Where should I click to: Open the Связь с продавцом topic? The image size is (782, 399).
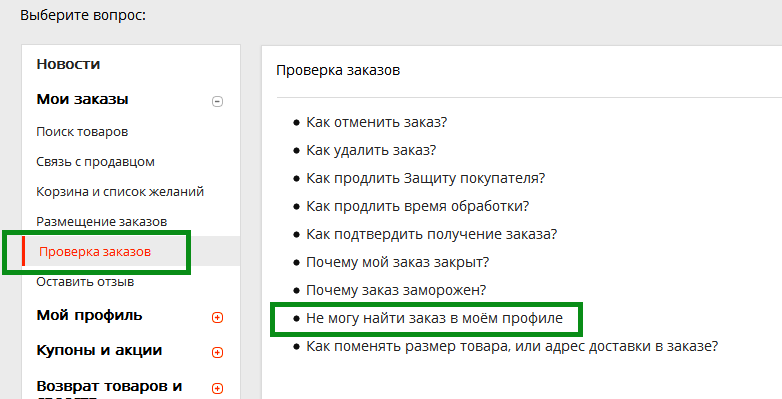[x=96, y=162]
